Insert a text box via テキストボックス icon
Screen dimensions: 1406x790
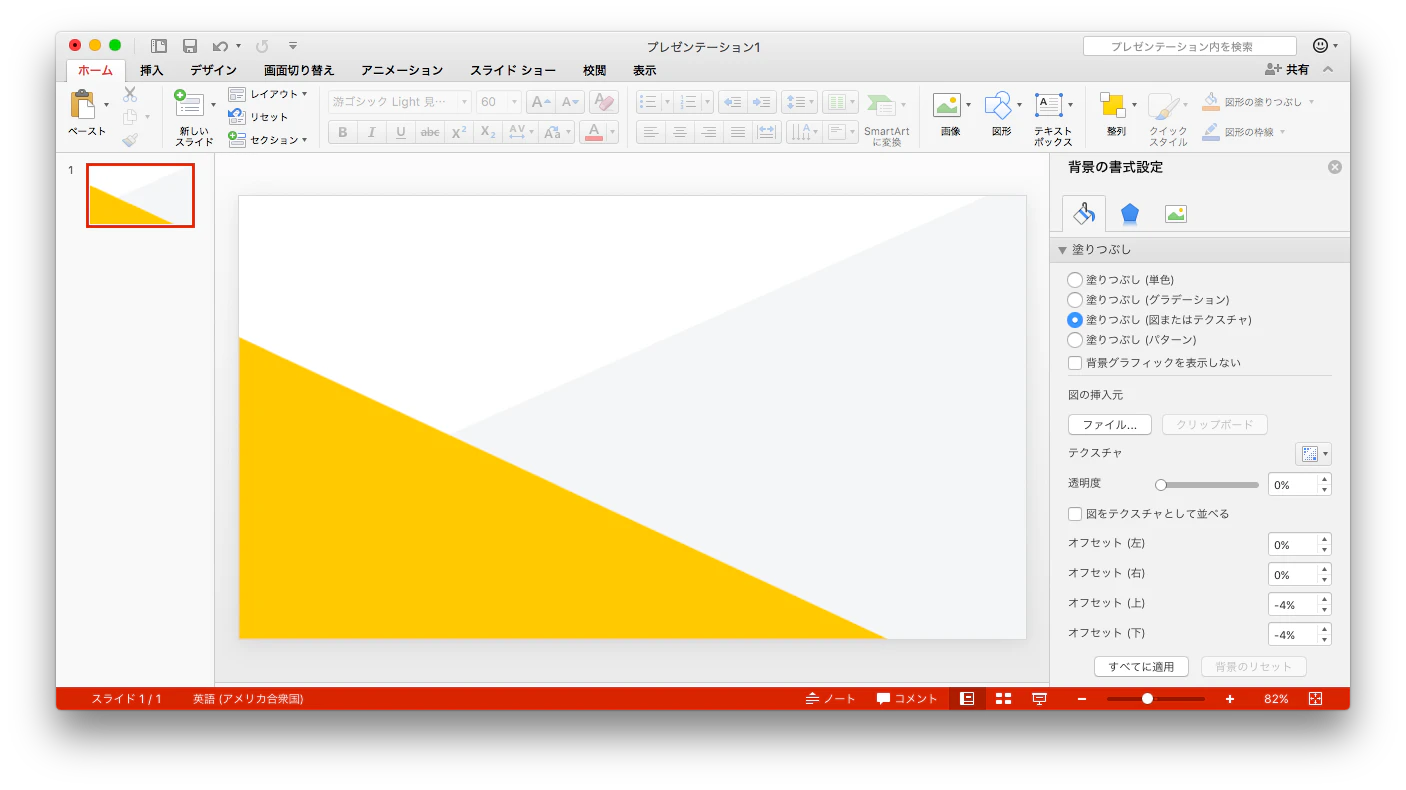(x=1049, y=105)
